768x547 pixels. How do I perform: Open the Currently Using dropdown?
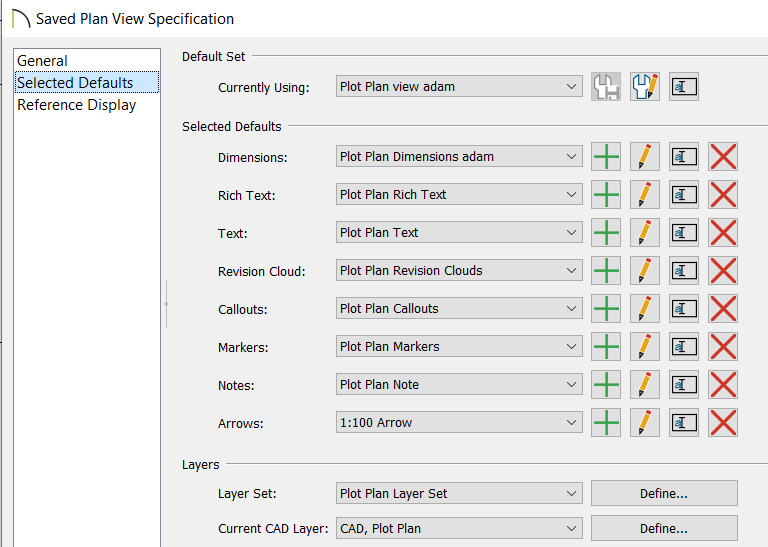459,86
